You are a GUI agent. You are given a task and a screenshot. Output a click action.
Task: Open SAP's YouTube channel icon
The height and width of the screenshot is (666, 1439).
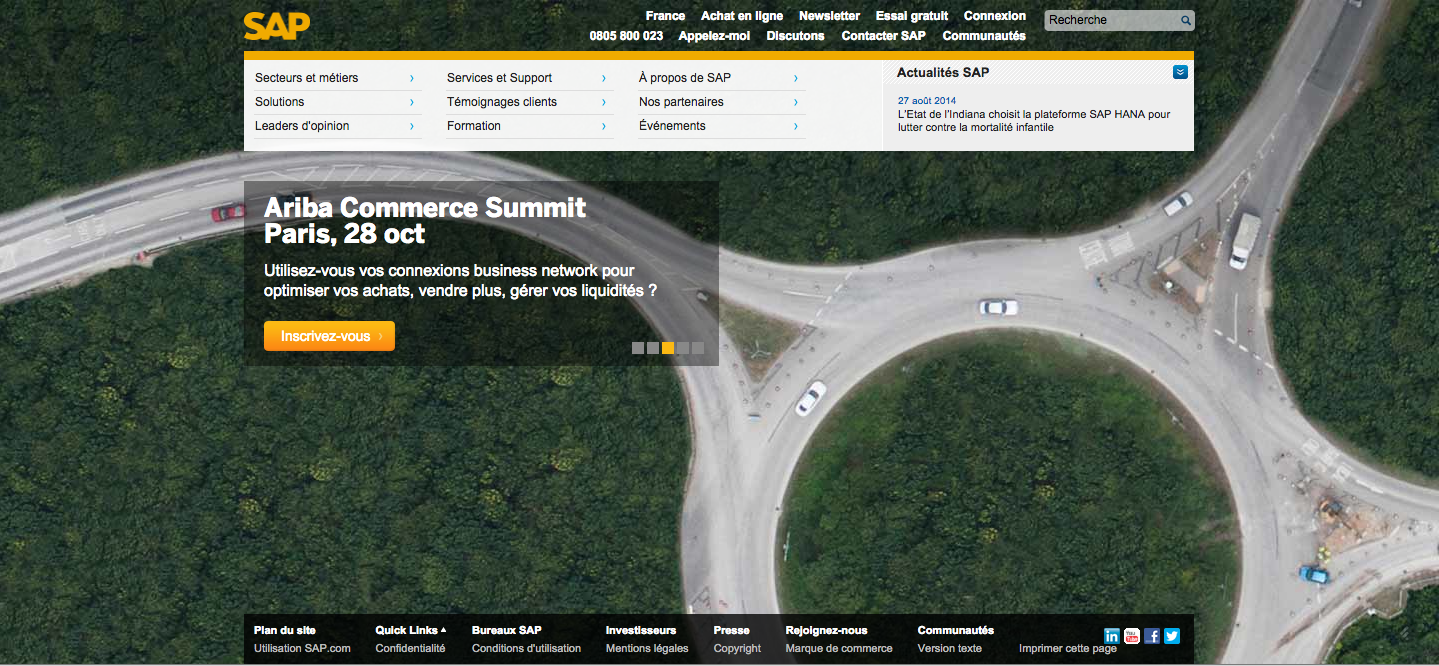pos(1132,636)
